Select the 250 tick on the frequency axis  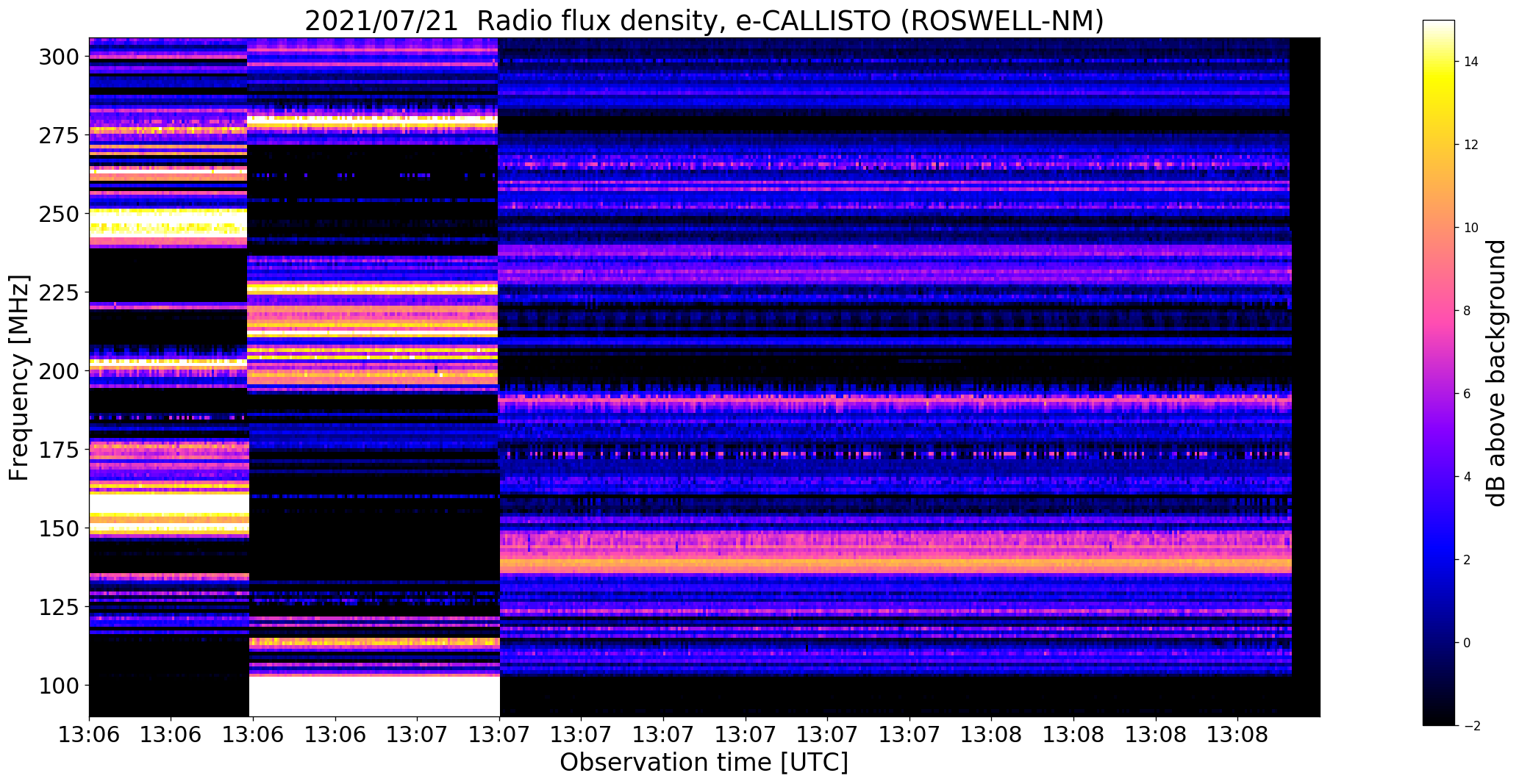pyautogui.click(x=60, y=214)
